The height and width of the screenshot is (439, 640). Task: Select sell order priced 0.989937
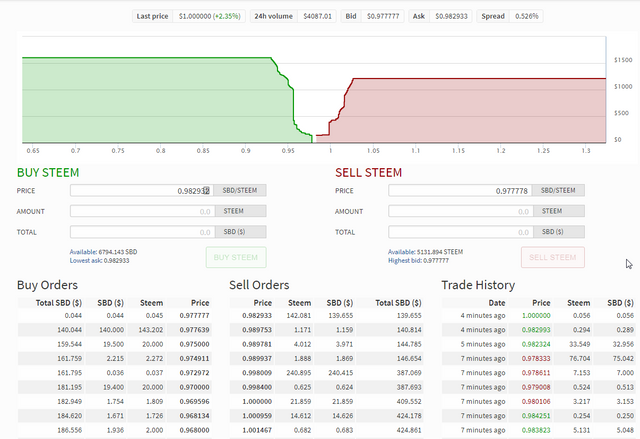327,358
